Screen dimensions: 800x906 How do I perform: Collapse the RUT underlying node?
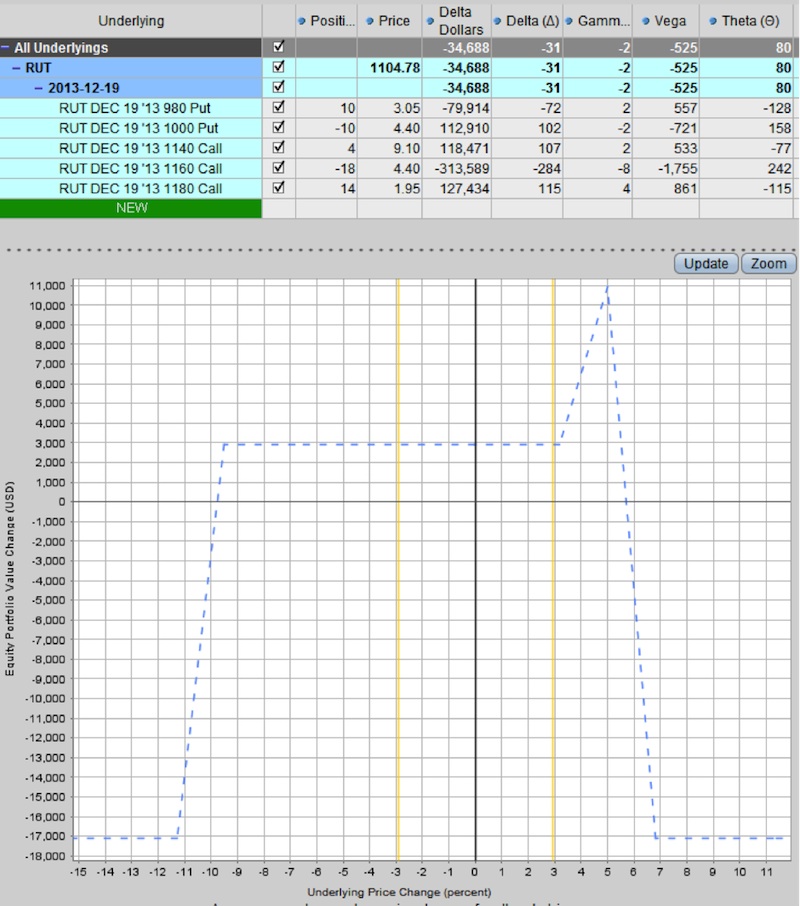click(x=17, y=68)
